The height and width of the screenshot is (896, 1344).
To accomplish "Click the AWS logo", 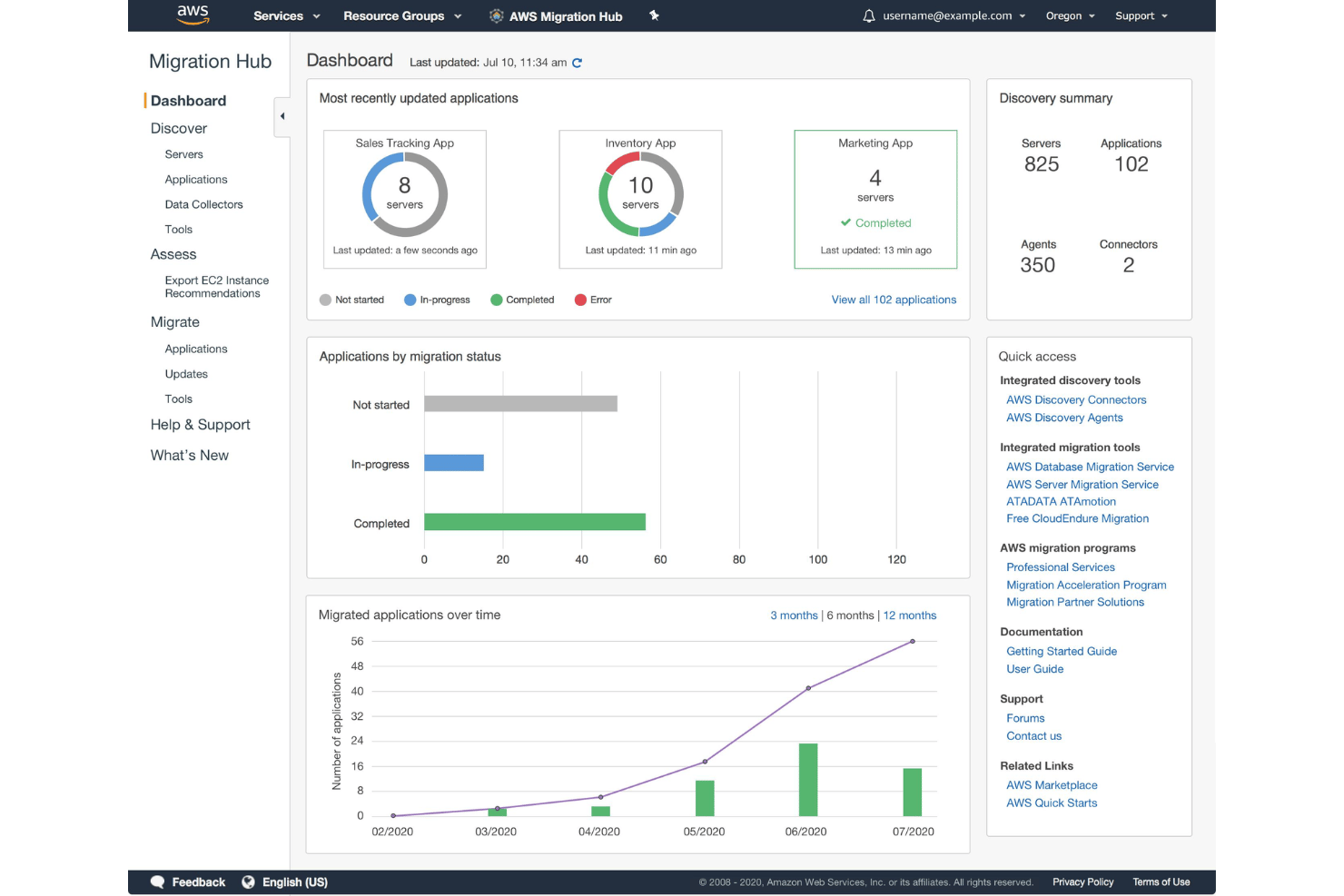I will tap(193, 15).
